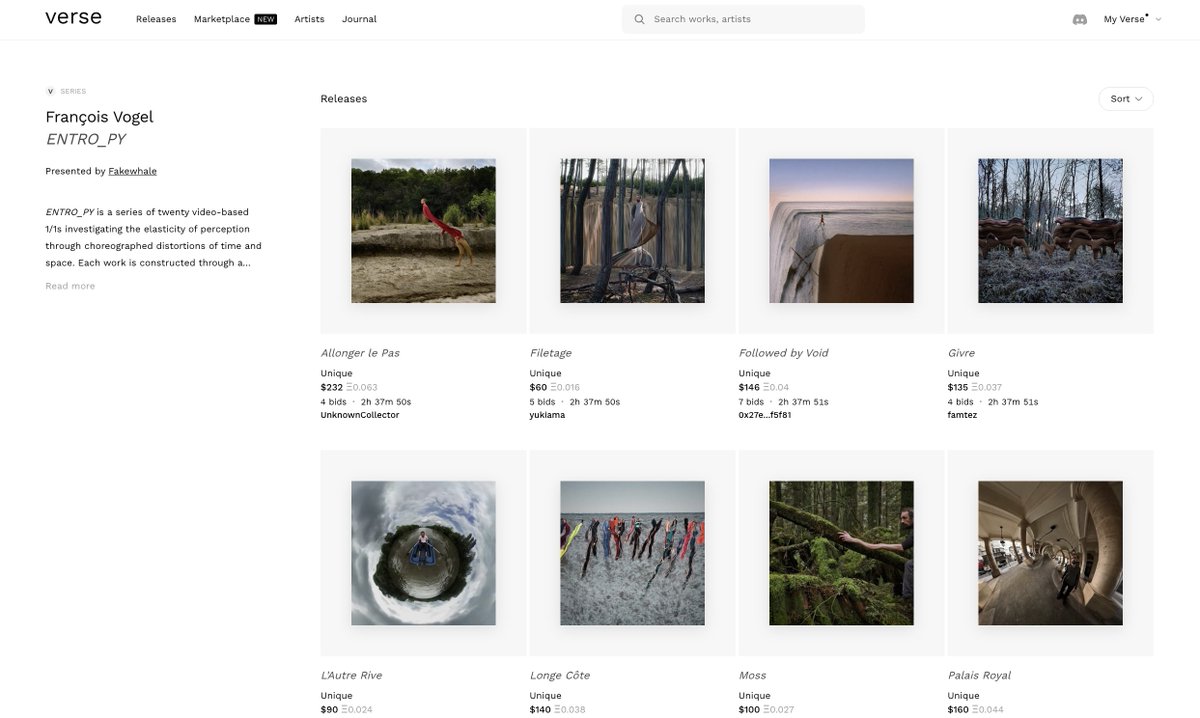
Task: Open the Artists nav item
Action: coord(309,19)
